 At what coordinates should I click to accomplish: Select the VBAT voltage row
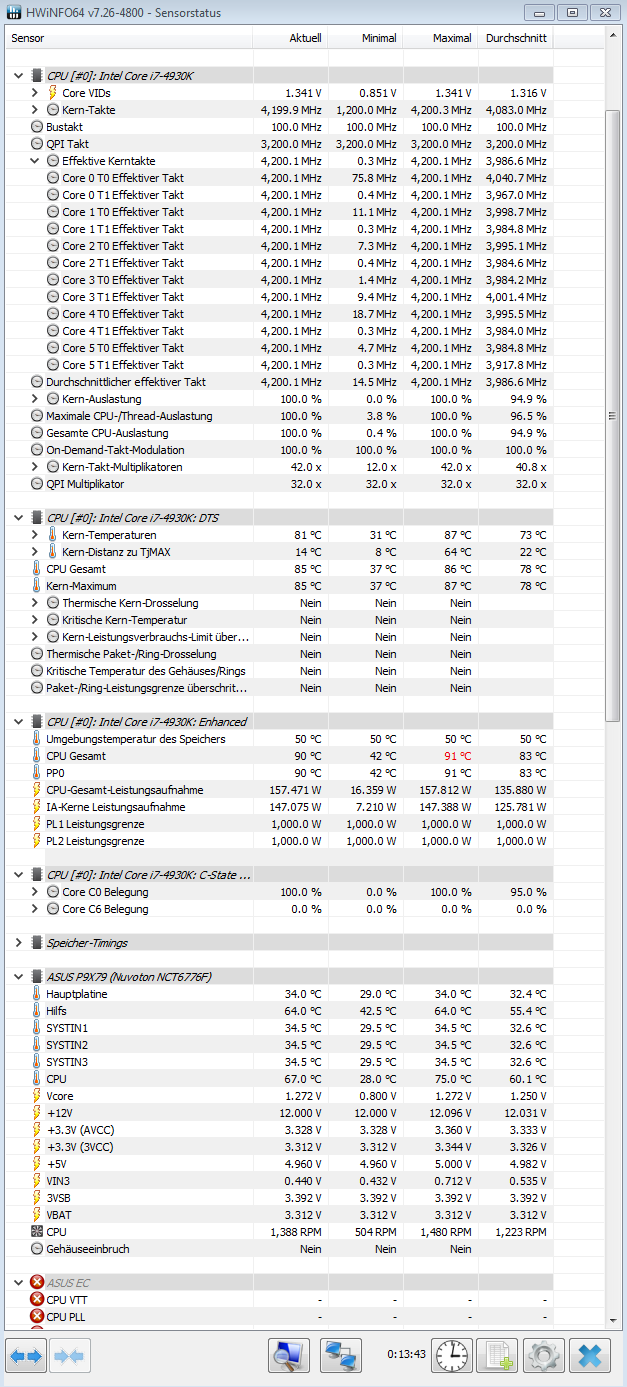click(279, 1215)
